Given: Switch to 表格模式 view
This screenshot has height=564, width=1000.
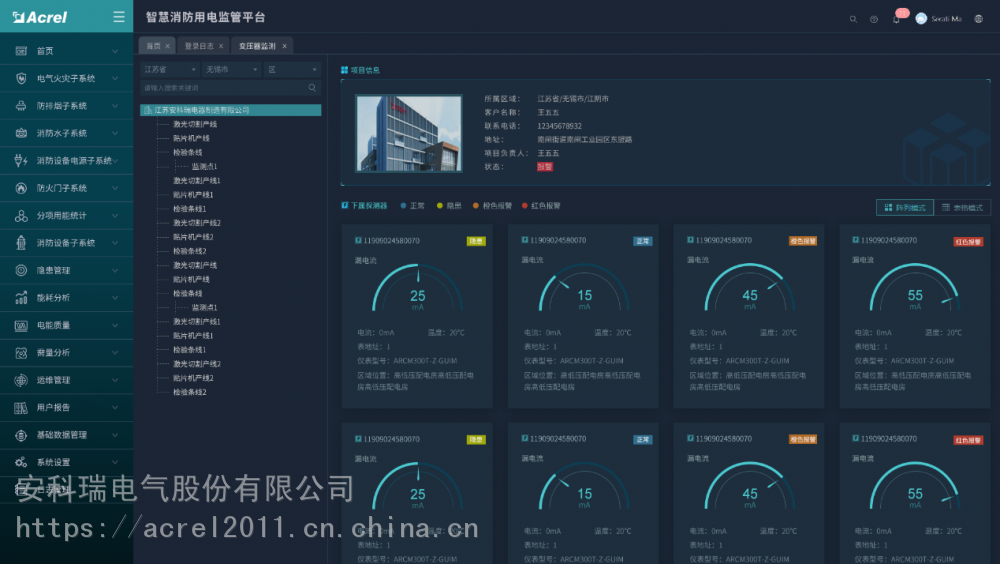Looking at the screenshot, I should [x=962, y=207].
